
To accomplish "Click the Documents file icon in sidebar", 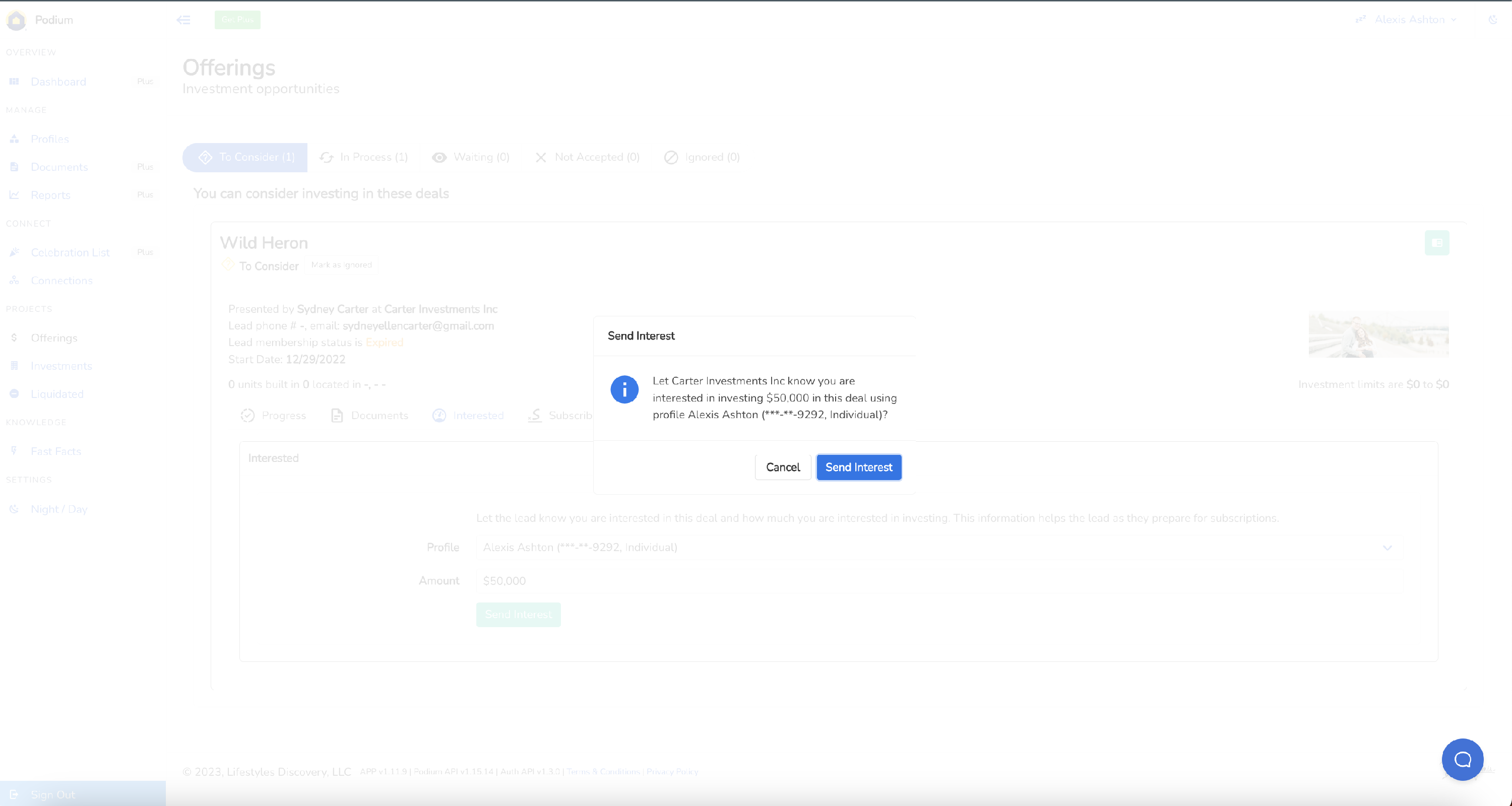I will tap(14, 167).
